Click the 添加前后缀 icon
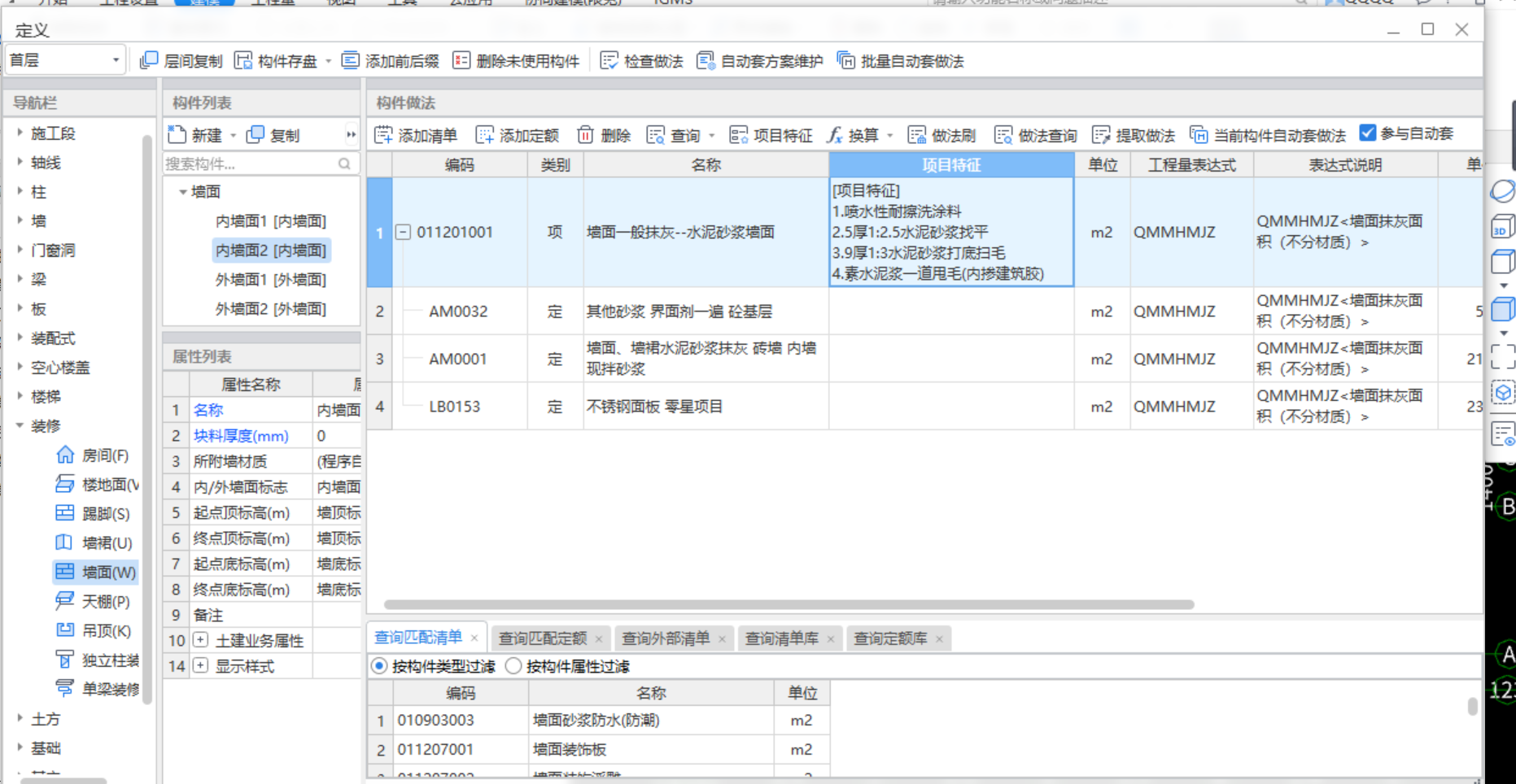 point(350,61)
